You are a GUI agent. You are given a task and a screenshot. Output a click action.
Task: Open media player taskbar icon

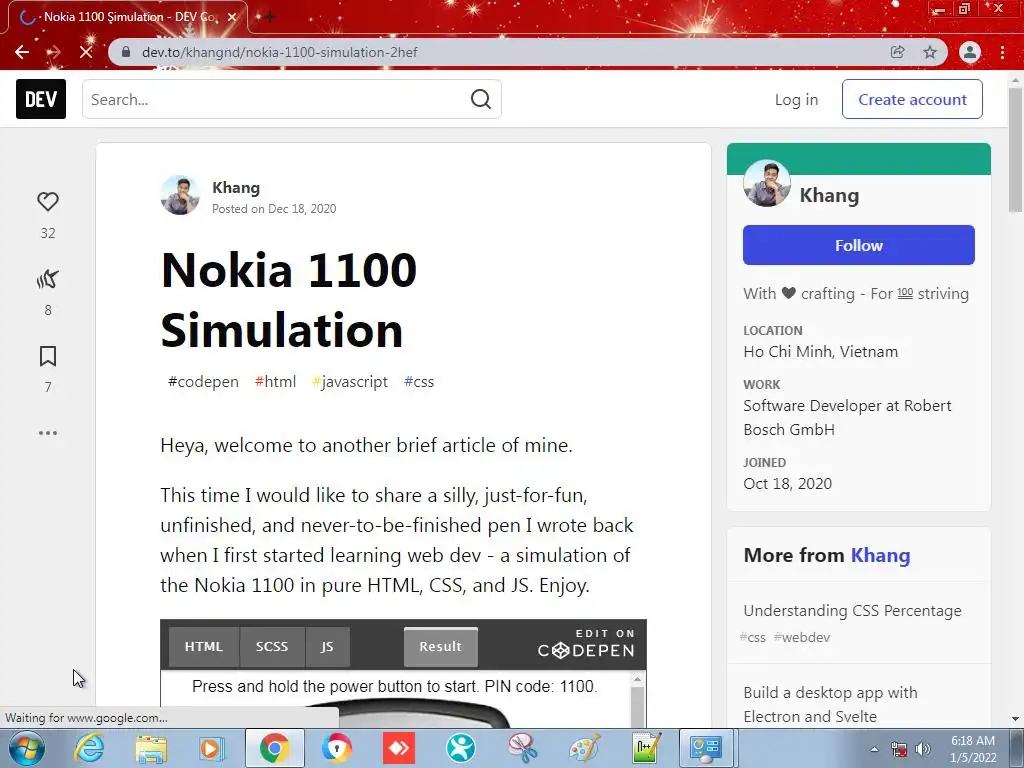coord(211,748)
